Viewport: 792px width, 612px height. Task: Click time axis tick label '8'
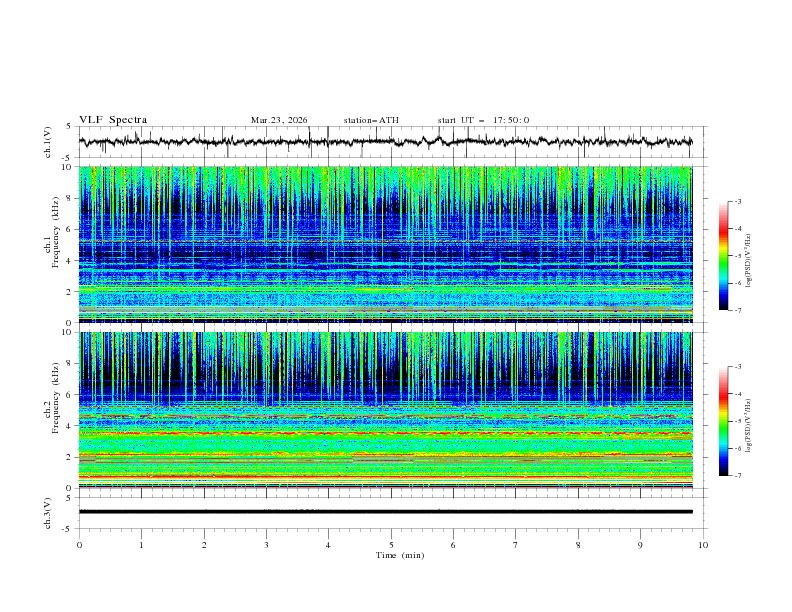coord(578,545)
